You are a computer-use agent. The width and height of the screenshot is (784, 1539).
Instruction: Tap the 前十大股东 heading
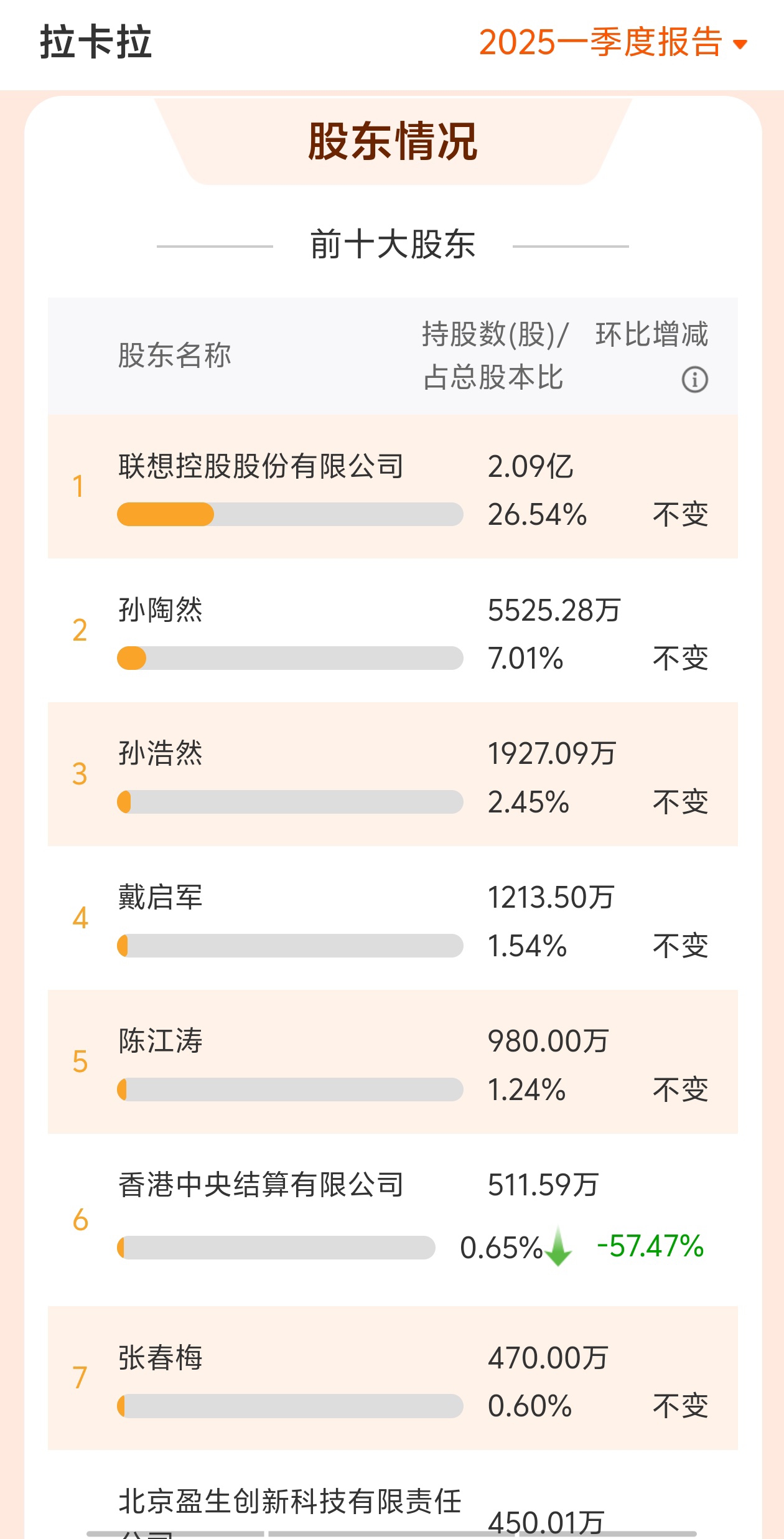pos(393,244)
